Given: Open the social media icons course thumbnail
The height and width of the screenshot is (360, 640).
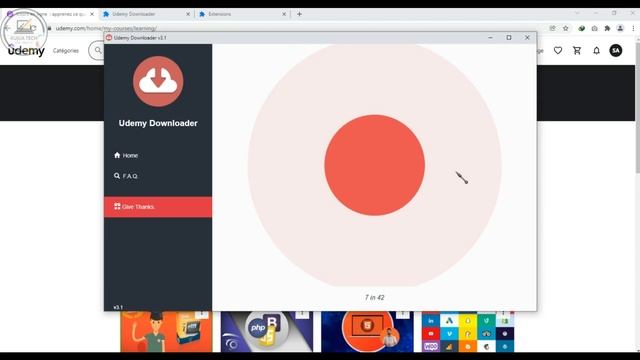Looking at the screenshot, I should 468,331.
